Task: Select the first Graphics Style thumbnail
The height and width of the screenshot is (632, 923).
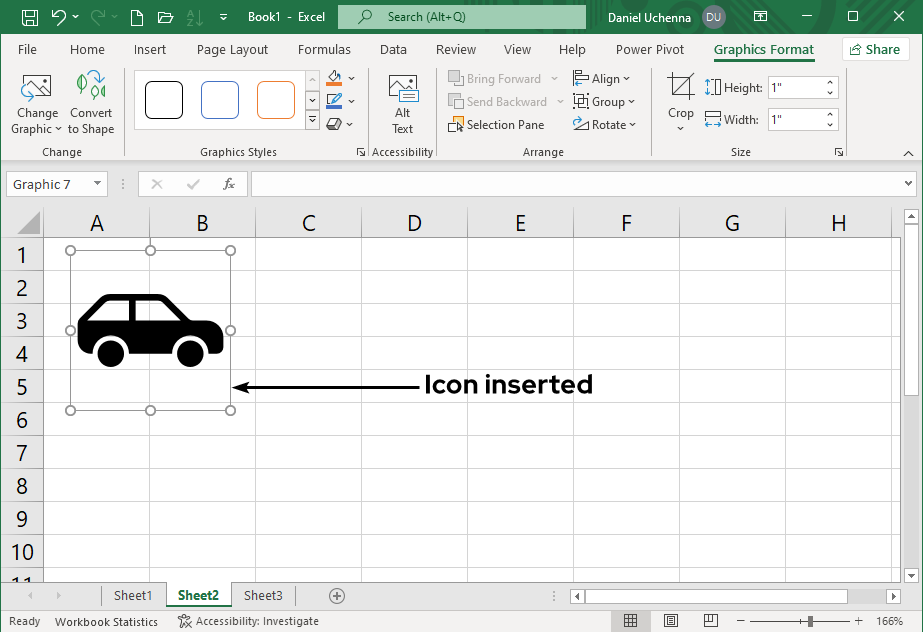Action: point(163,100)
